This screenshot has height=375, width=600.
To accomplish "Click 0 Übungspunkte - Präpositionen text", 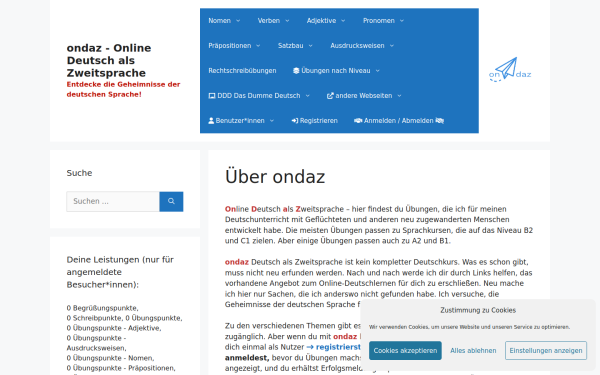I will [x=121, y=368].
